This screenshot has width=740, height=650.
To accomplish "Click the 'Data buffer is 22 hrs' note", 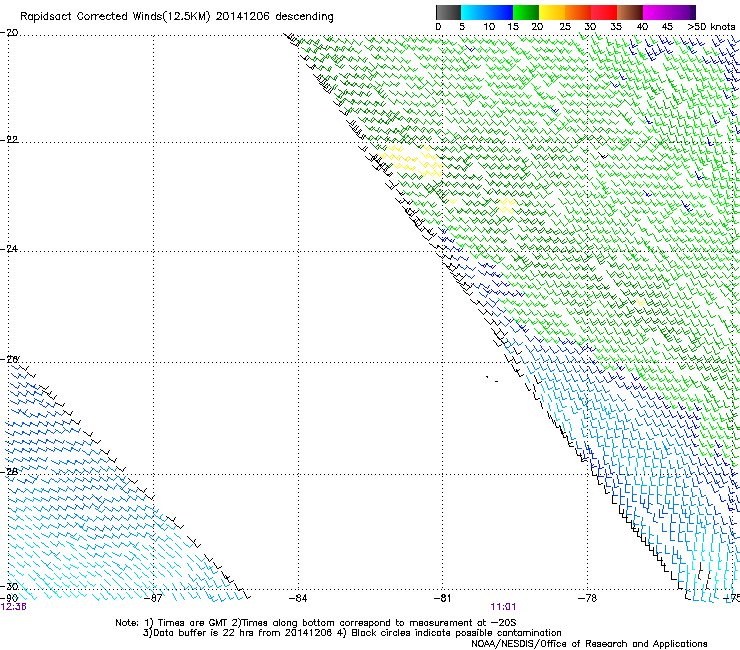I will (352, 633).
